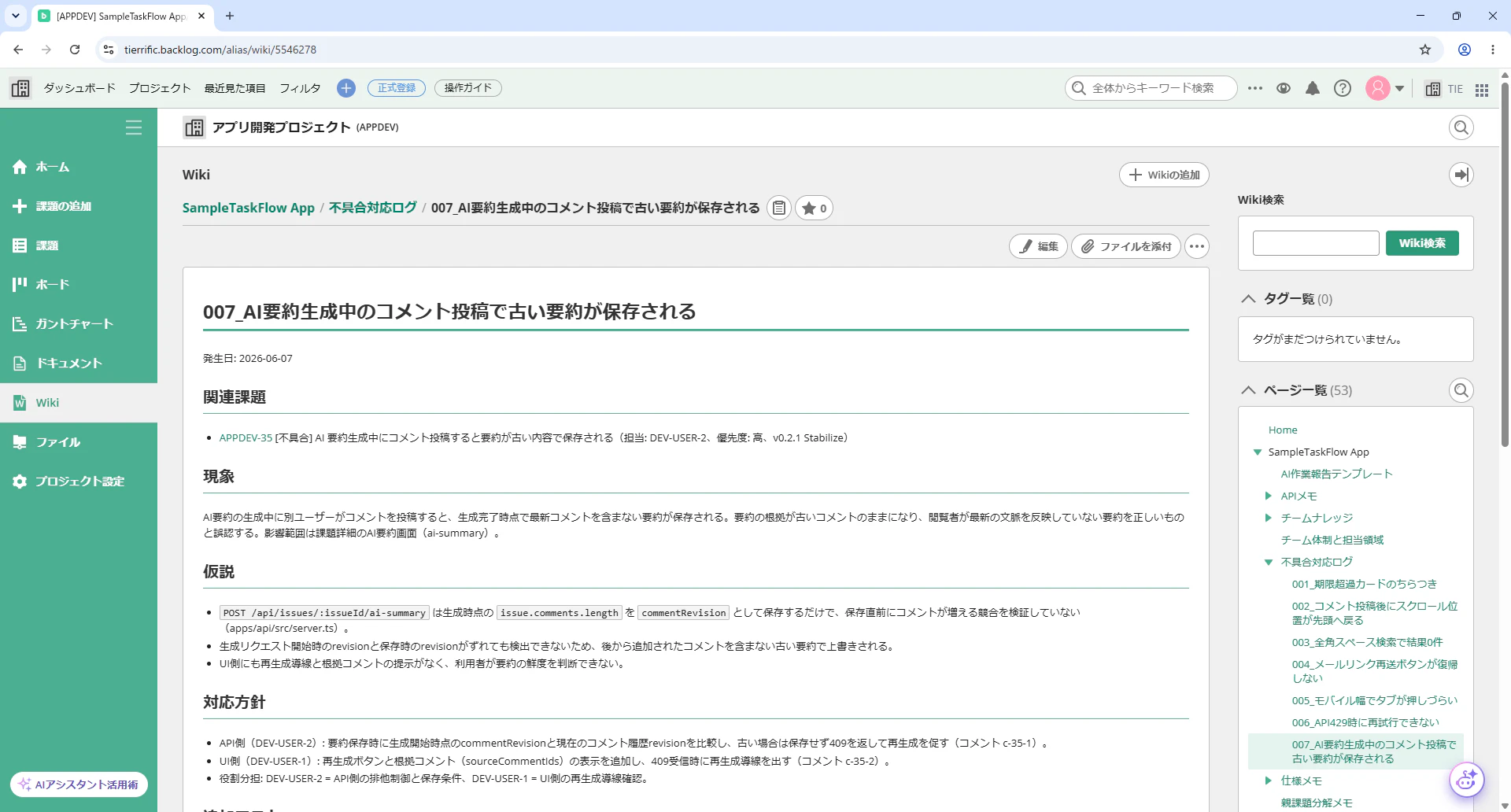Image resolution: width=1511 pixels, height=812 pixels.
Task: Open ダッシュボード in top nav
Action: [79, 88]
